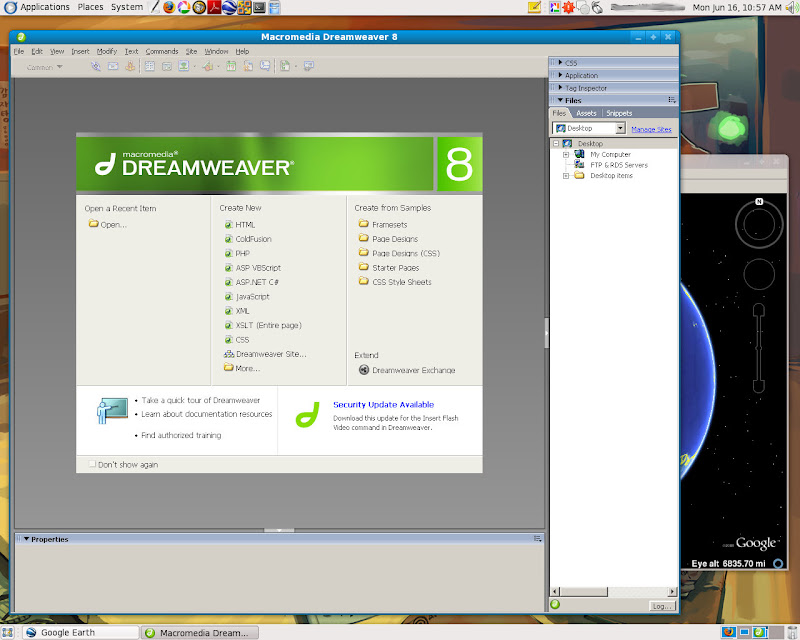Switch to the Assets tab
Screen dimensions: 800x640
[x=586, y=113]
